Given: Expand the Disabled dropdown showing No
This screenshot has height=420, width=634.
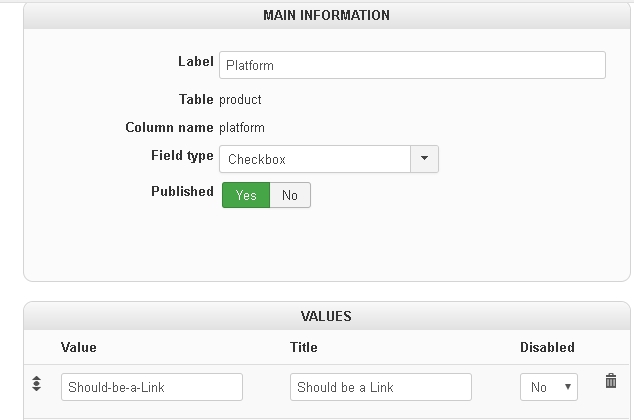Looking at the screenshot, I should [549, 387].
